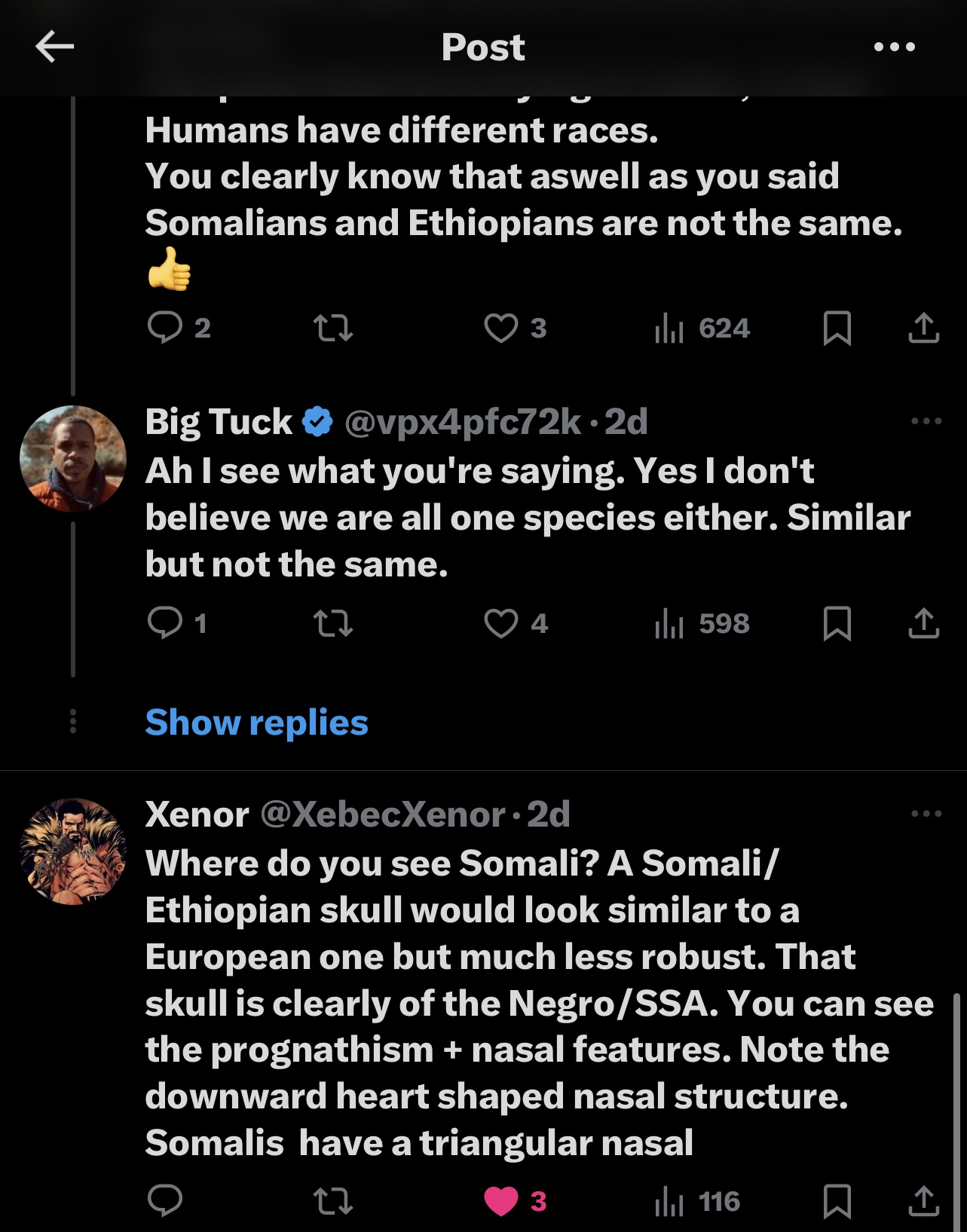
Task: Open Big Tuck's profile picture
Action: coord(72,458)
